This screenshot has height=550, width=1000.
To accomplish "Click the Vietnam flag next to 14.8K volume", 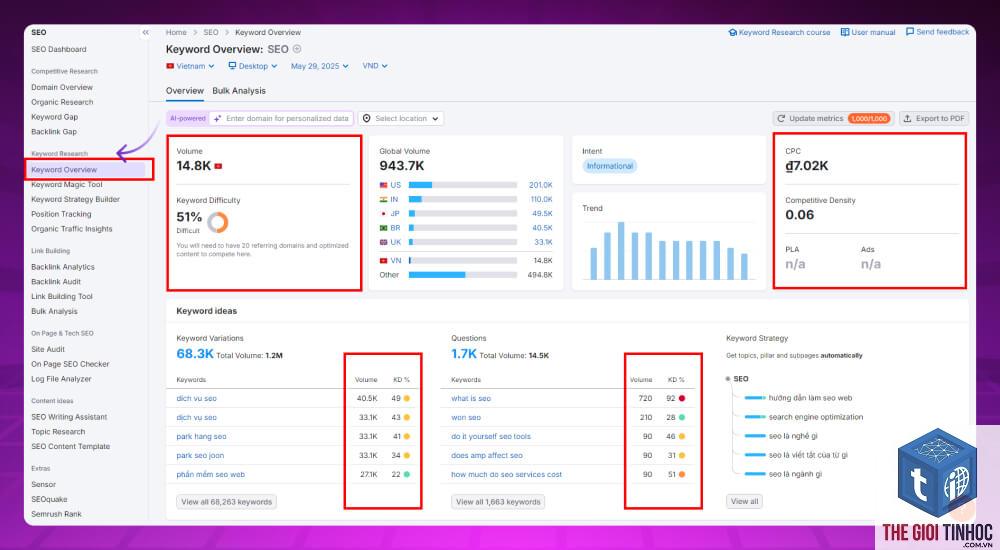I will [x=218, y=166].
